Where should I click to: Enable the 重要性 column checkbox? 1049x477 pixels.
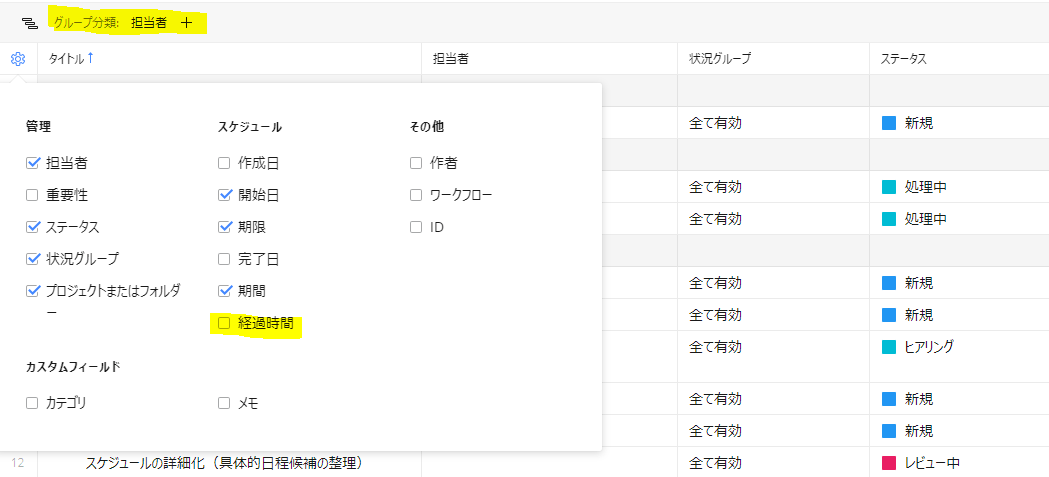[33, 195]
